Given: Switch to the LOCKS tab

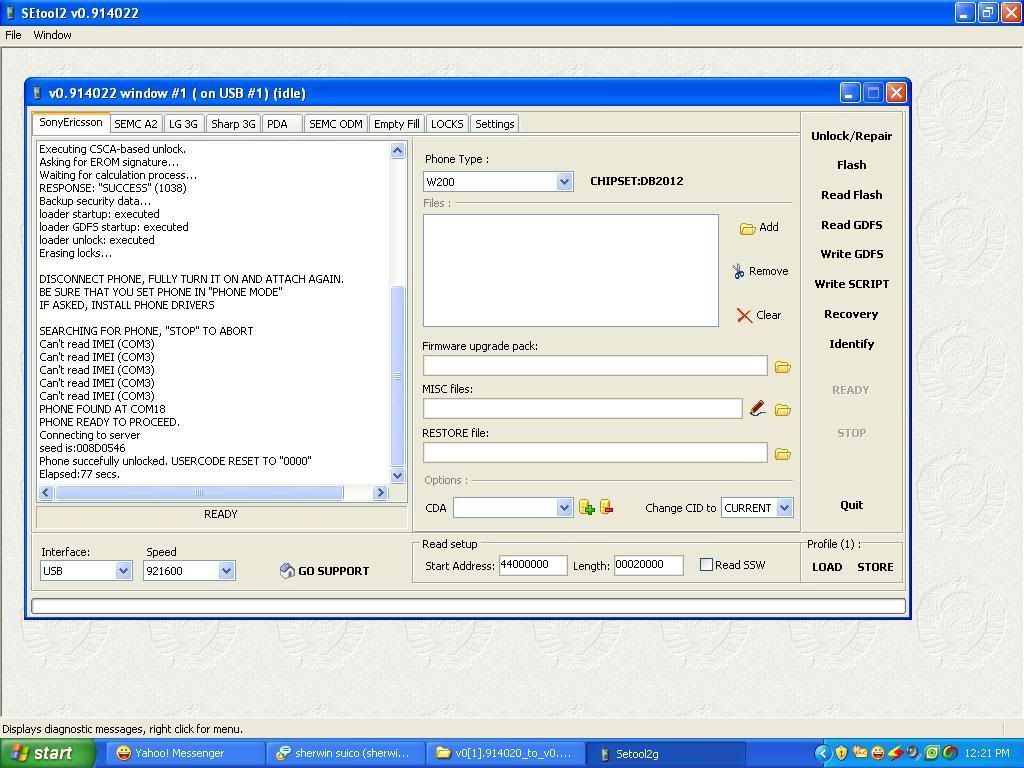Looking at the screenshot, I should [447, 124].
